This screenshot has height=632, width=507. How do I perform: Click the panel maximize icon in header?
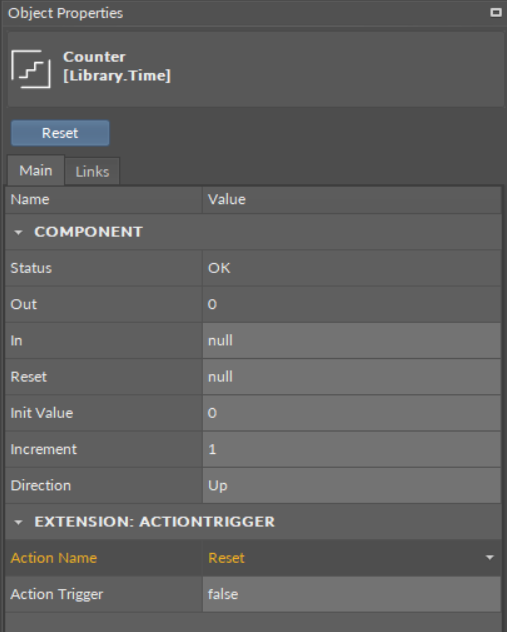point(495,12)
